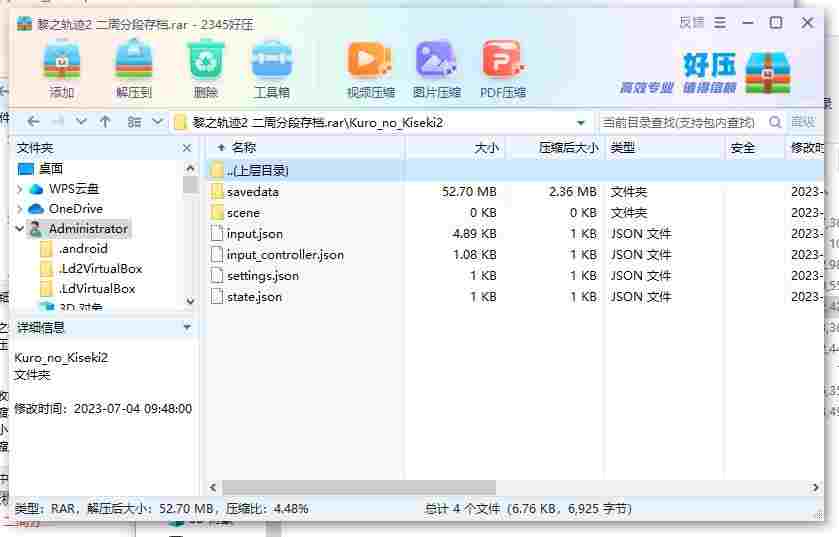The image size is (839, 537).
Task: Go back with the left arrow
Action: [x=33, y=122]
